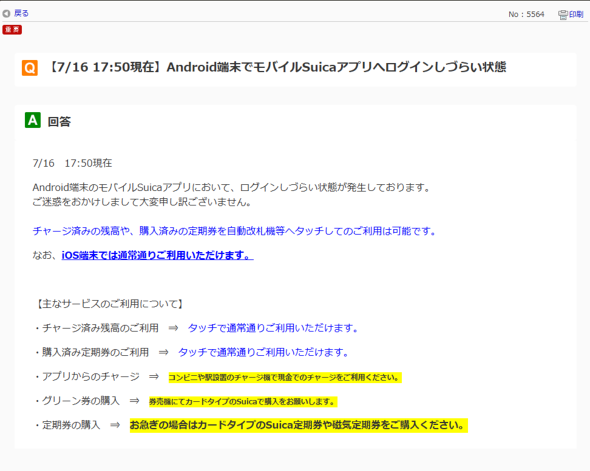Viewport: 590px width, 471px height.
Task: Click the orange Q question icon
Action: tap(30, 68)
